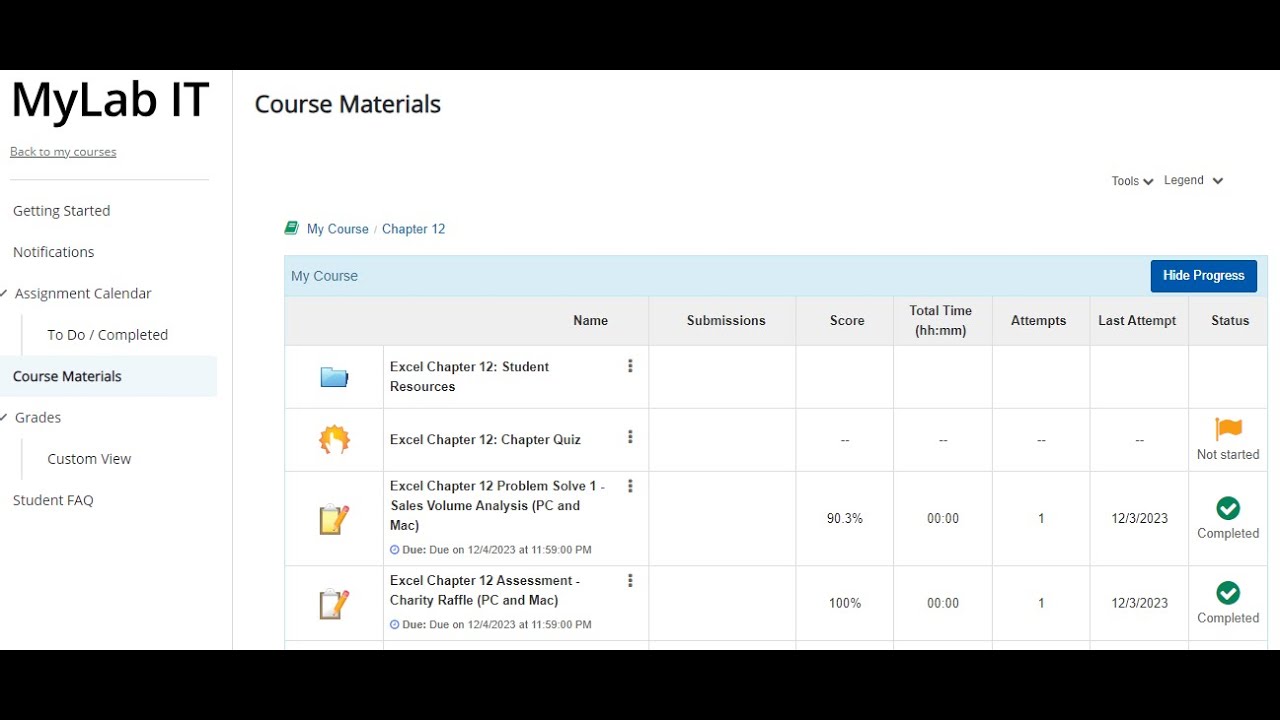Viewport: 1280px width, 720px height.
Task: Open three-dot menu for Charity Raffle Assessment
Action: 630,580
